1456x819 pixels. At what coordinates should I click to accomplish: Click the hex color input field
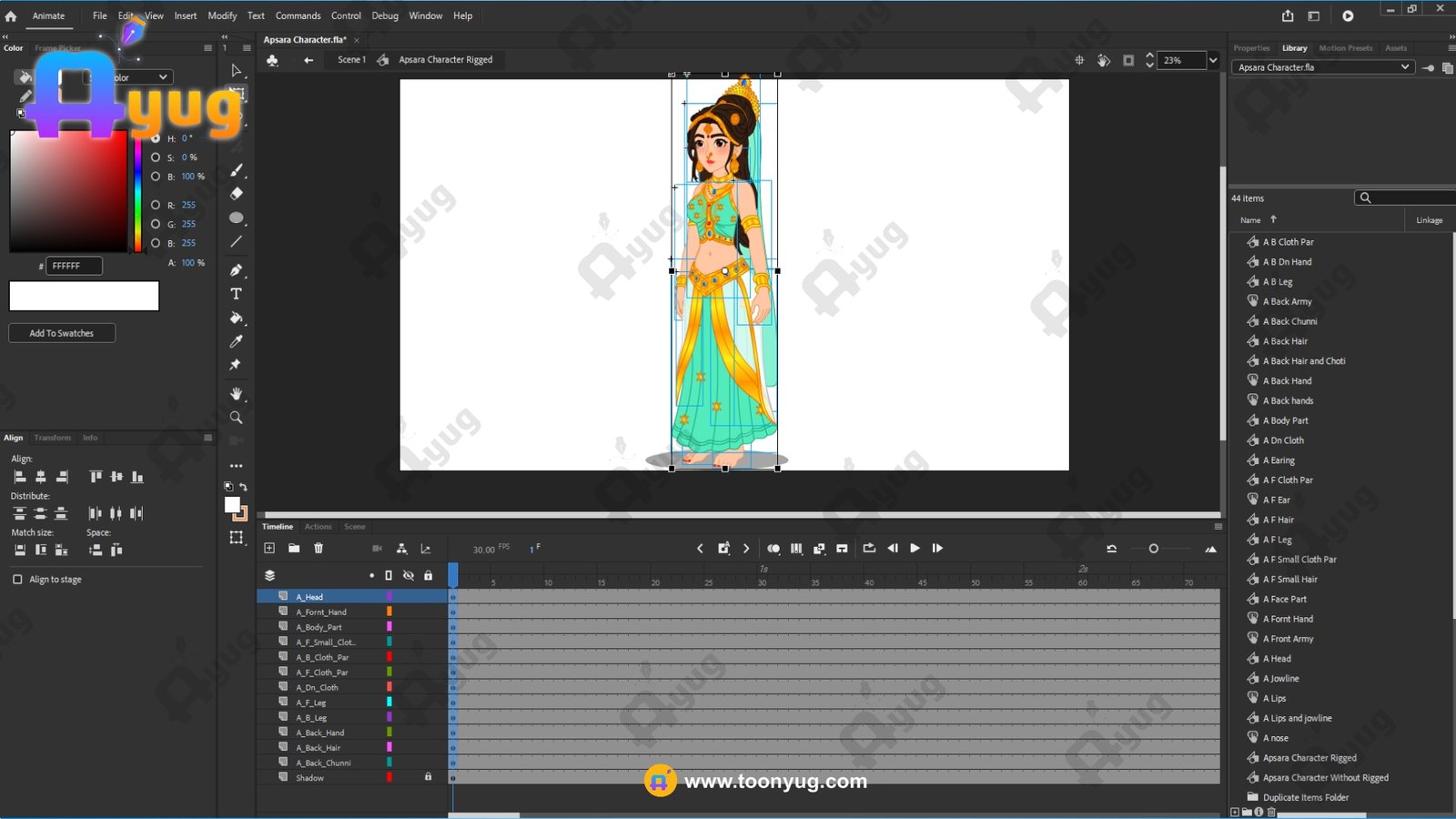coord(74,266)
